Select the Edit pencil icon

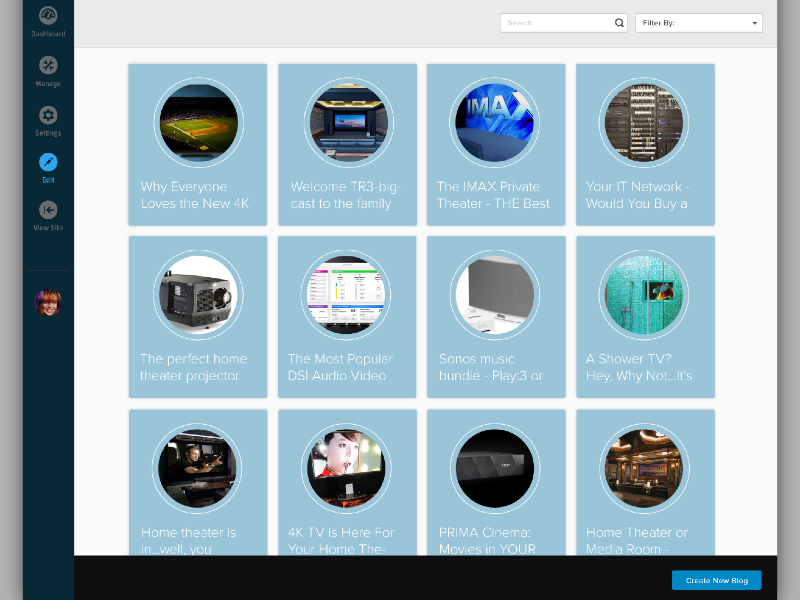[x=48, y=162]
